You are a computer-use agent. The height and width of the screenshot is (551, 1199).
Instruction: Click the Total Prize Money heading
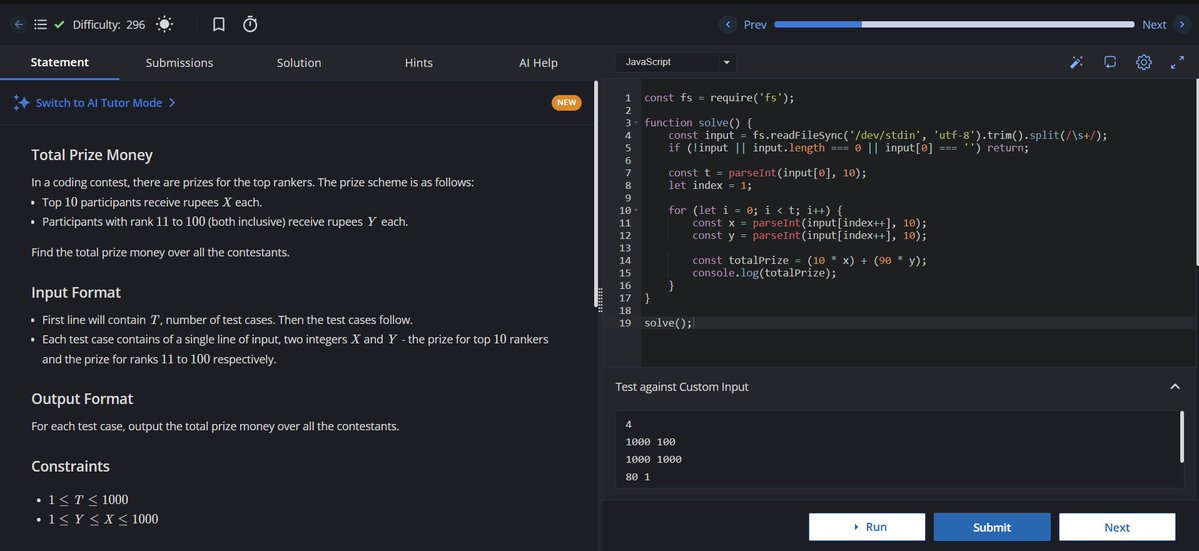click(x=92, y=155)
